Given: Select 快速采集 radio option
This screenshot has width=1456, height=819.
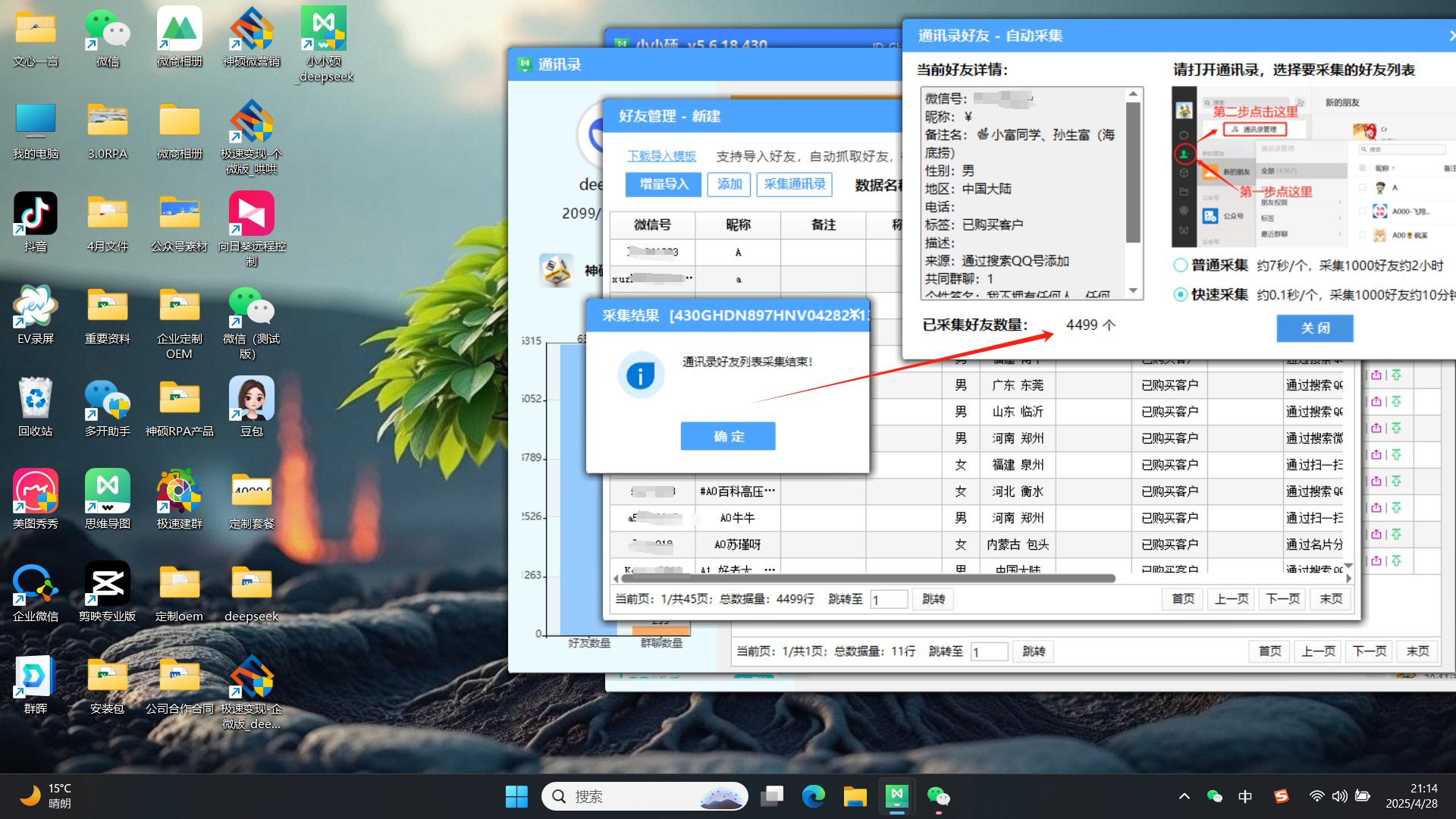Looking at the screenshot, I should (1180, 294).
